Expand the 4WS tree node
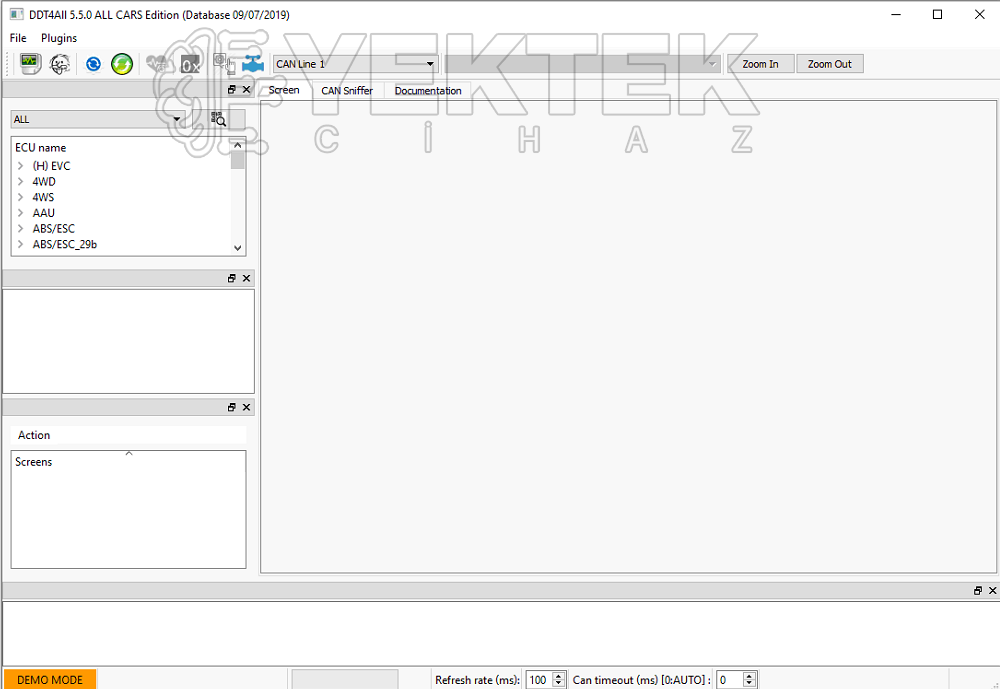 coord(20,197)
